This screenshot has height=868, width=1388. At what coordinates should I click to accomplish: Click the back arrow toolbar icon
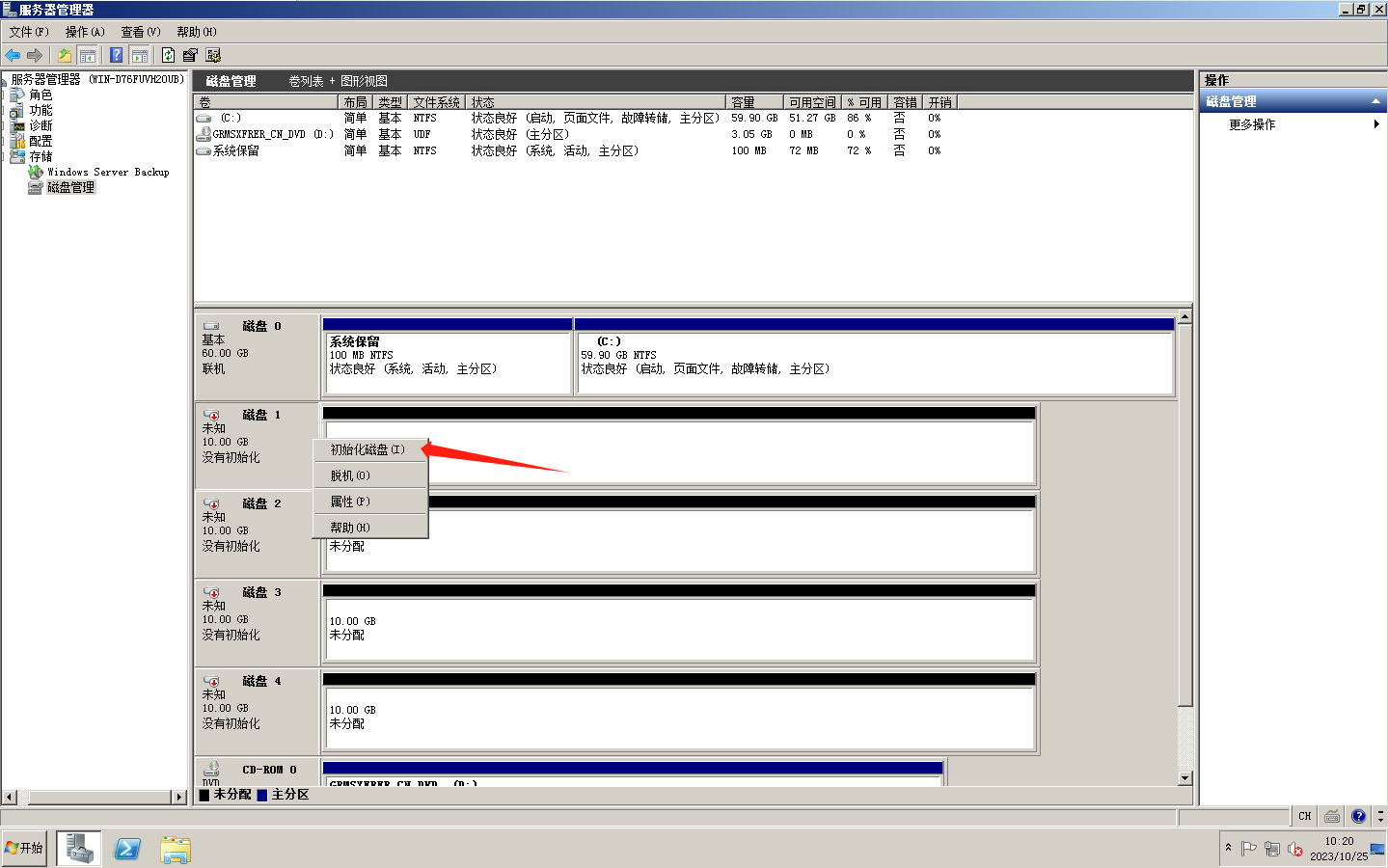13,55
